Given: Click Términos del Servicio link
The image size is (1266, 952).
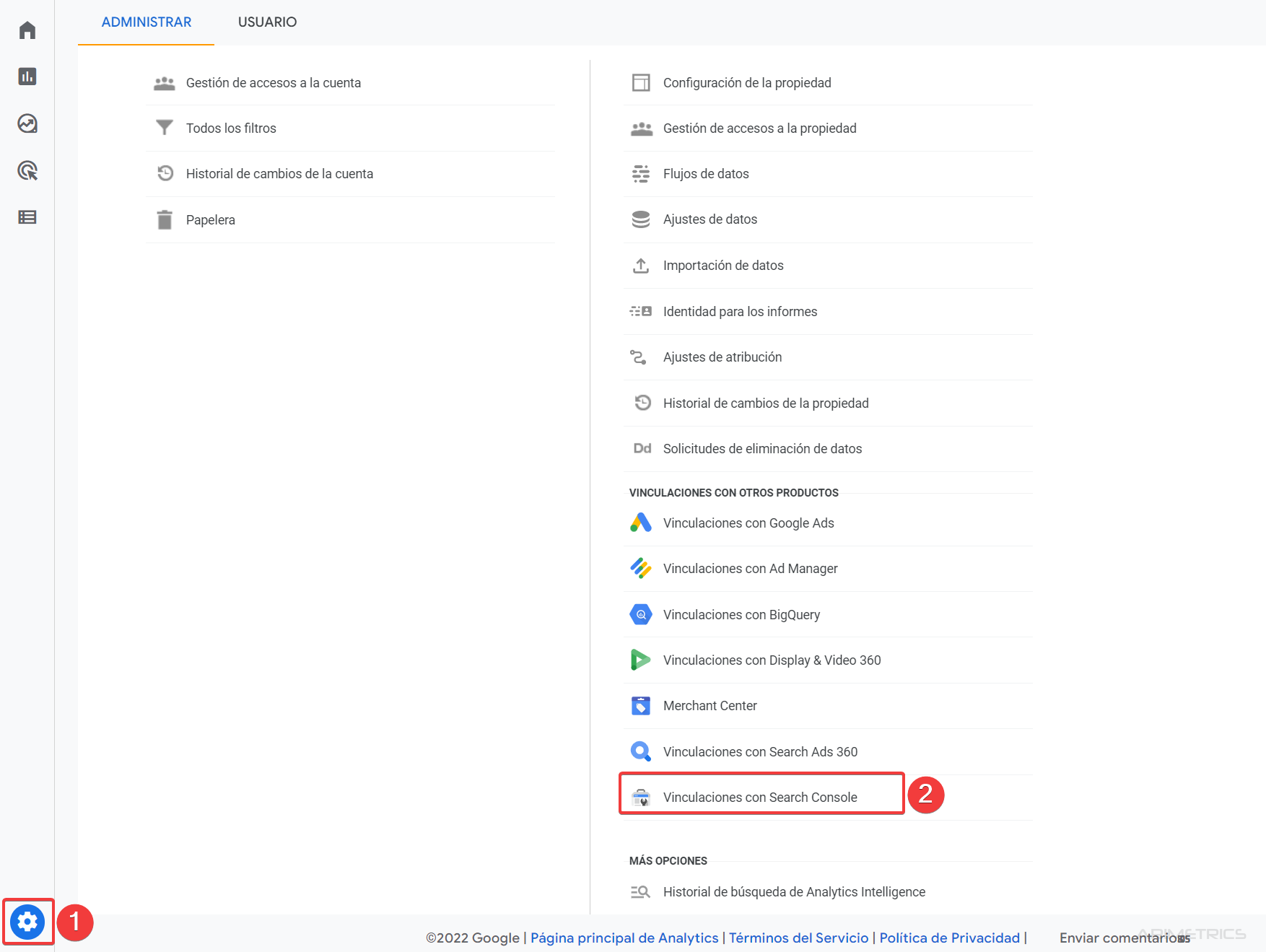Looking at the screenshot, I should (799, 938).
